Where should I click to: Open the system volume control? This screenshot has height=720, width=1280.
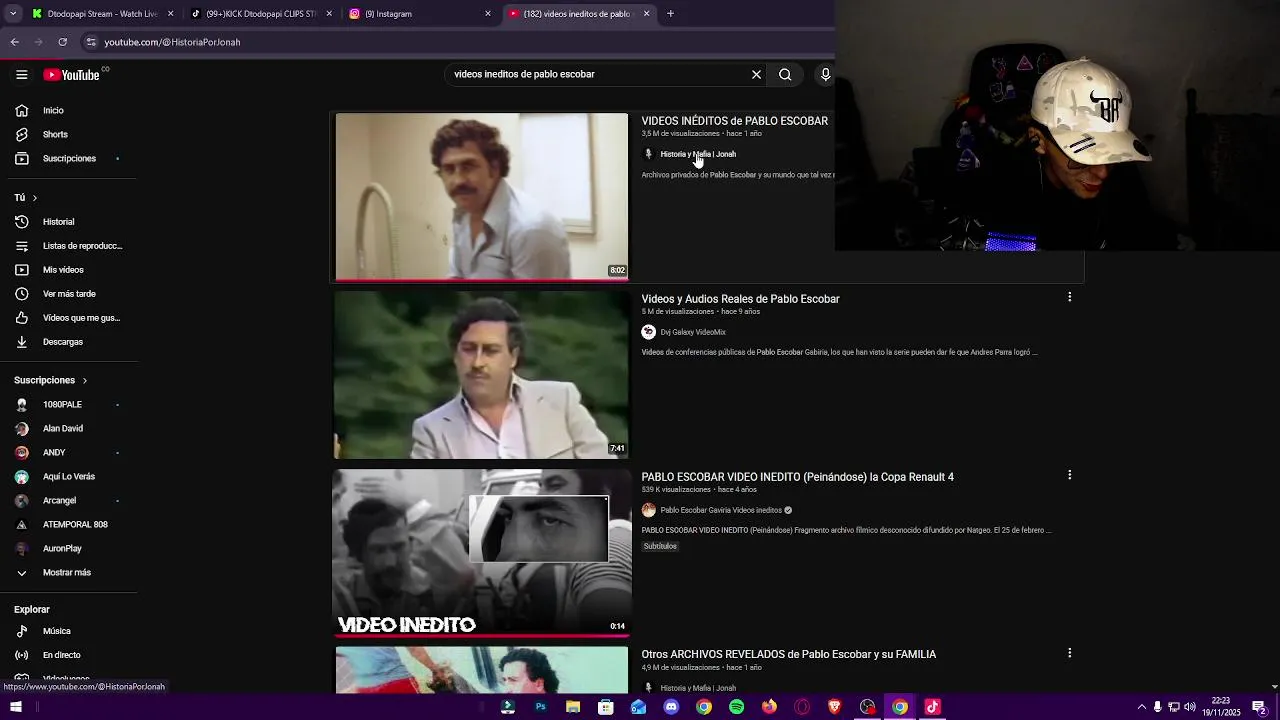coord(1190,707)
